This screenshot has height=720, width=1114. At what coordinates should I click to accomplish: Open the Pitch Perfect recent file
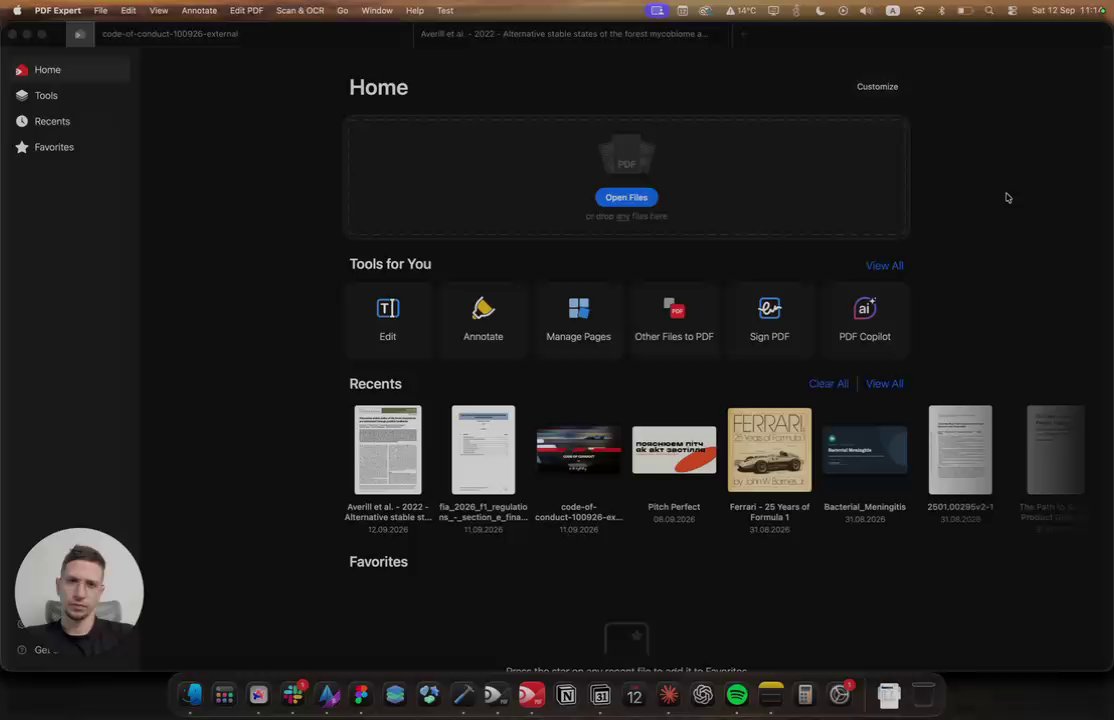[674, 450]
